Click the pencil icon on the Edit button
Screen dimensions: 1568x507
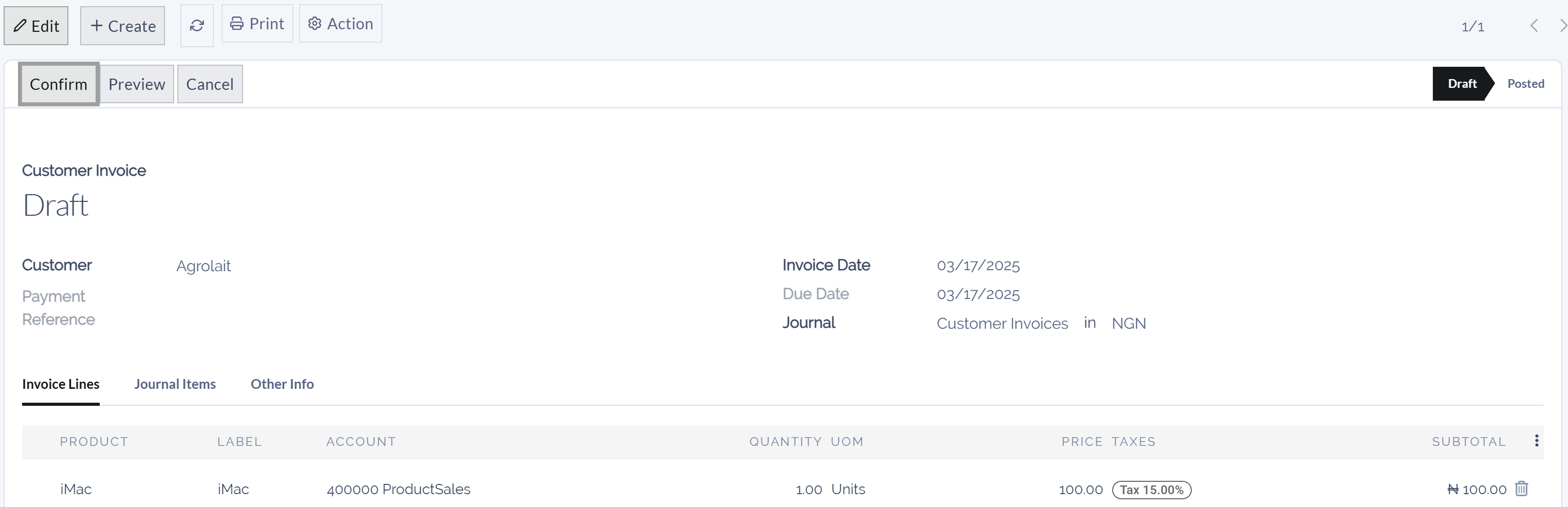(x=19, y=26)
